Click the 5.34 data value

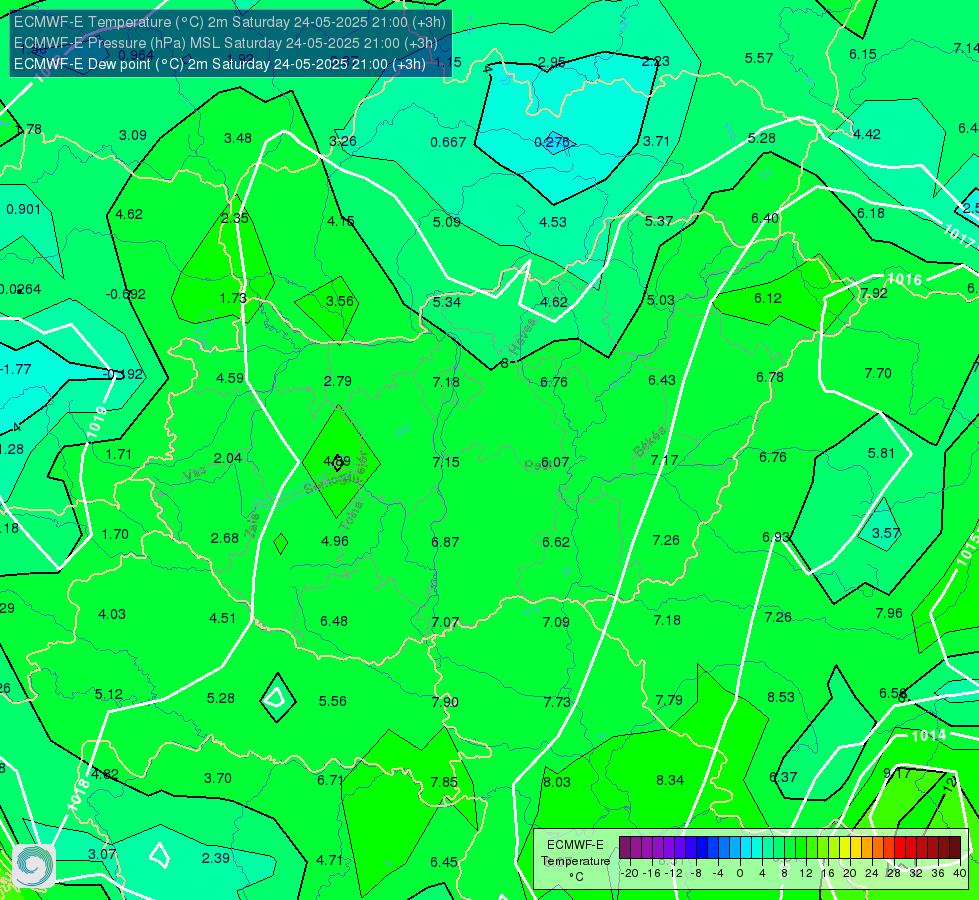point(447,302)
